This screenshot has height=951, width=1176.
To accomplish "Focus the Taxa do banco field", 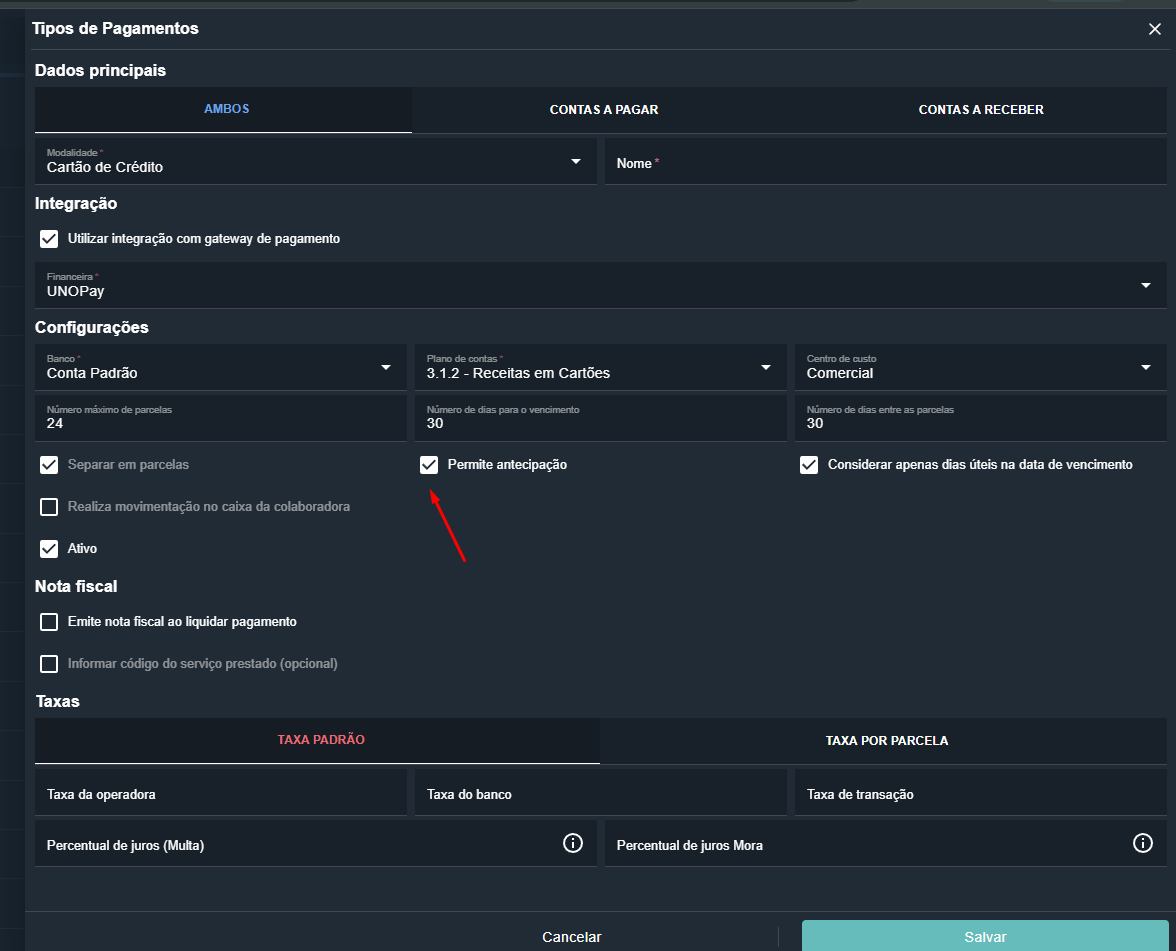I will pos(601,792).
